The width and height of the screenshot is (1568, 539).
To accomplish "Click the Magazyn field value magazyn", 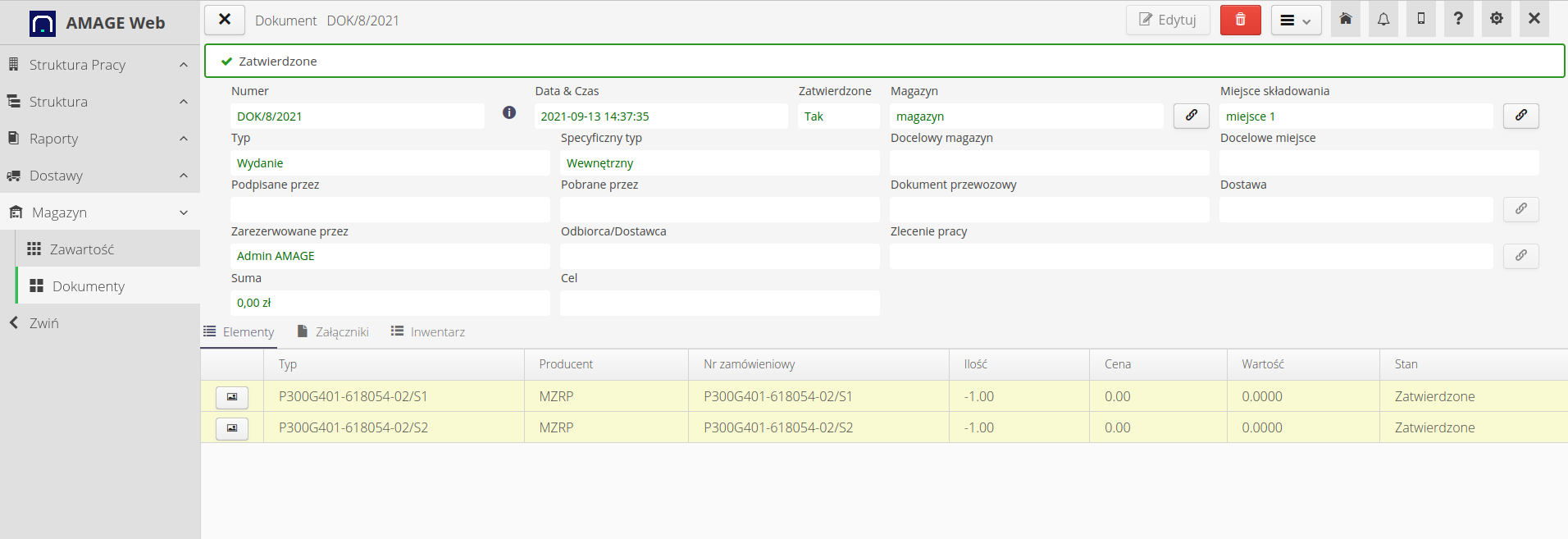I will coord(1027,116).
